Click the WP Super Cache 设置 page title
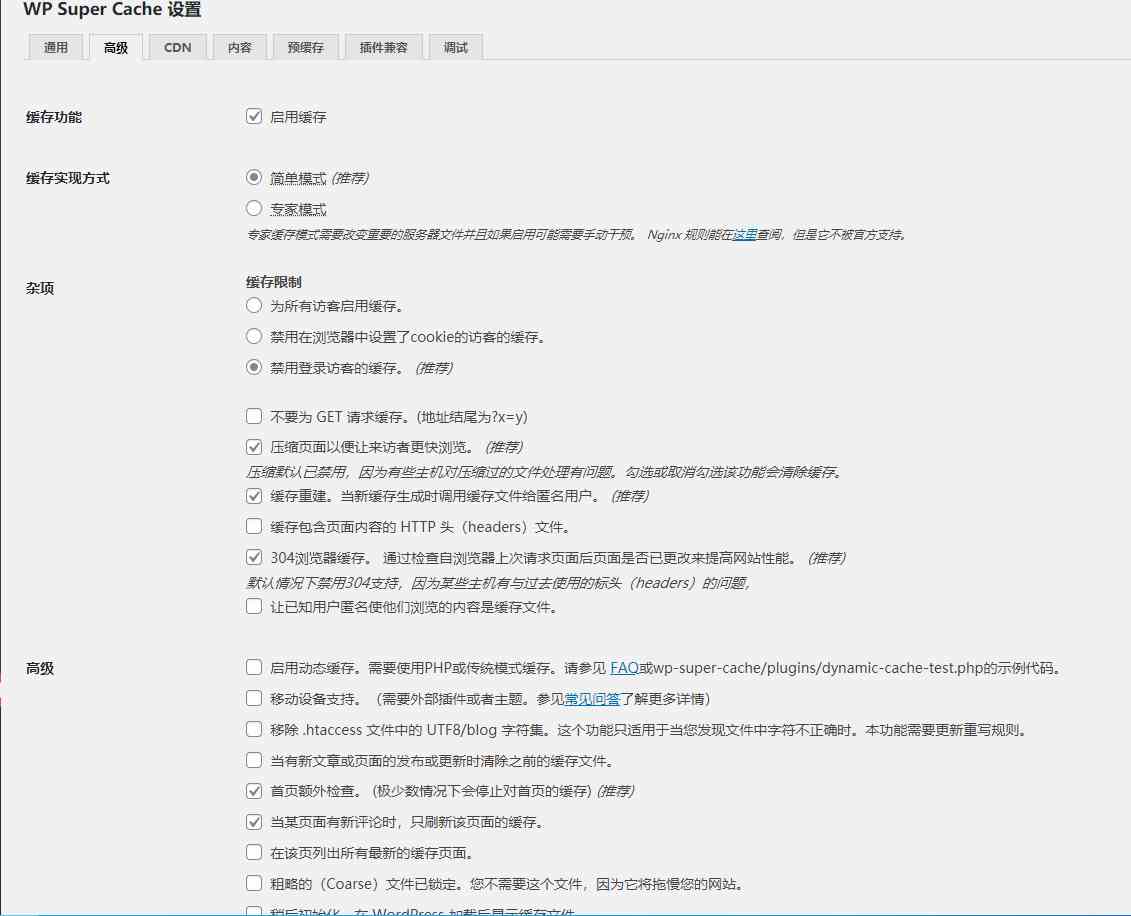The height and width of the screenshot is (916, 1131). (x=113, y=9)
